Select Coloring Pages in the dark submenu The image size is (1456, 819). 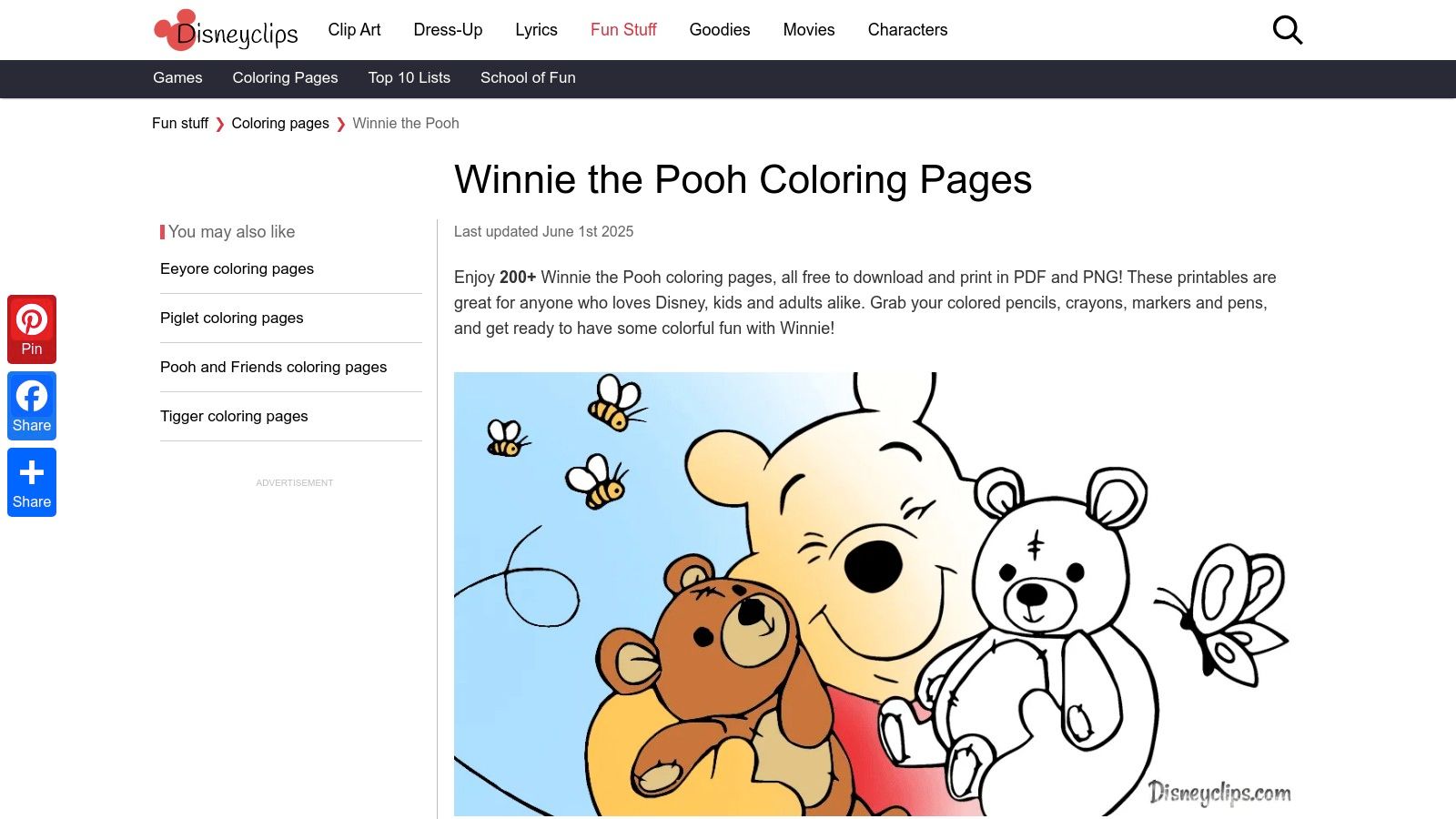[285, 78]
